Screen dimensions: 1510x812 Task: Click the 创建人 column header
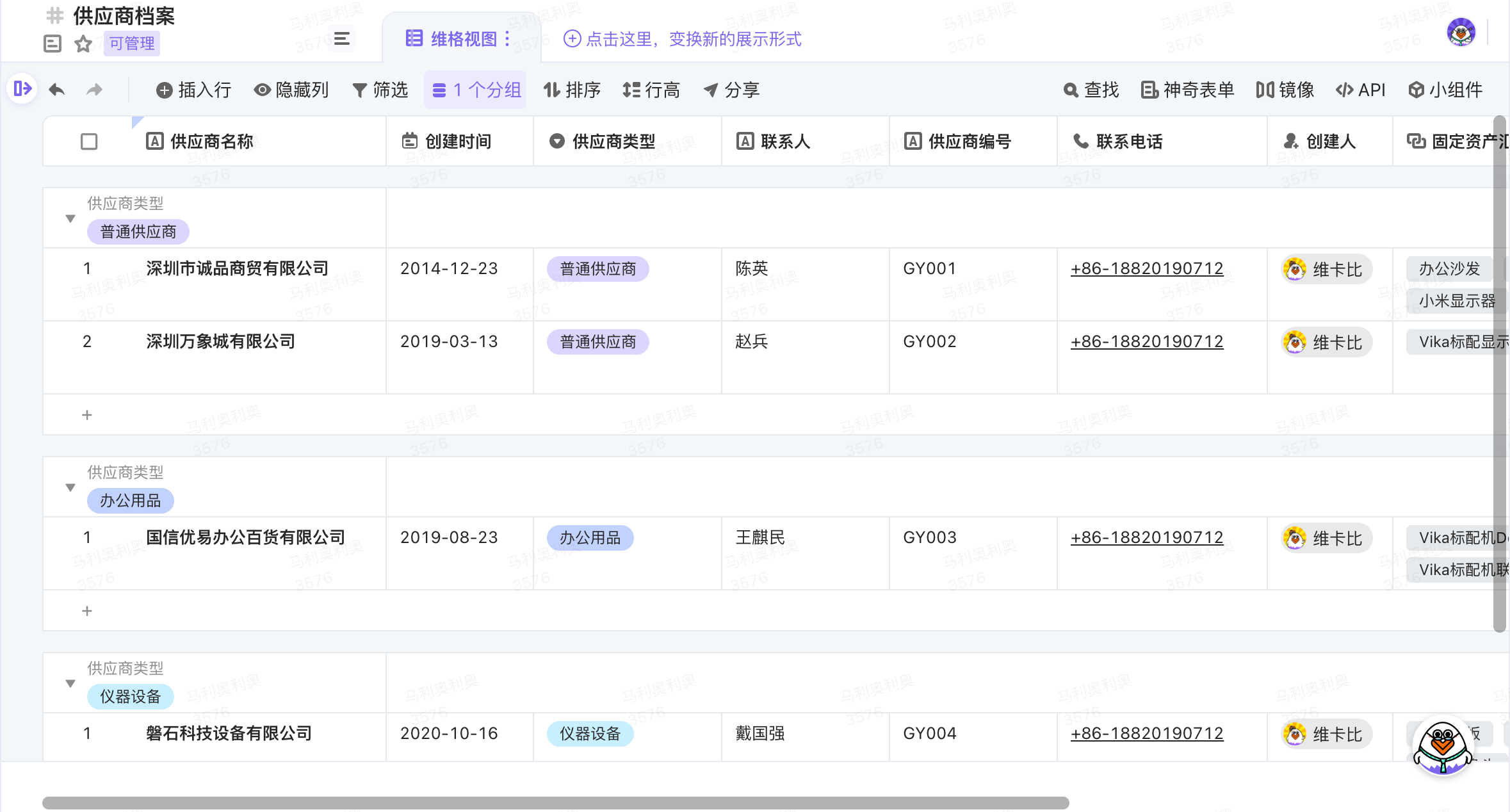click(x=1330, y=142)
